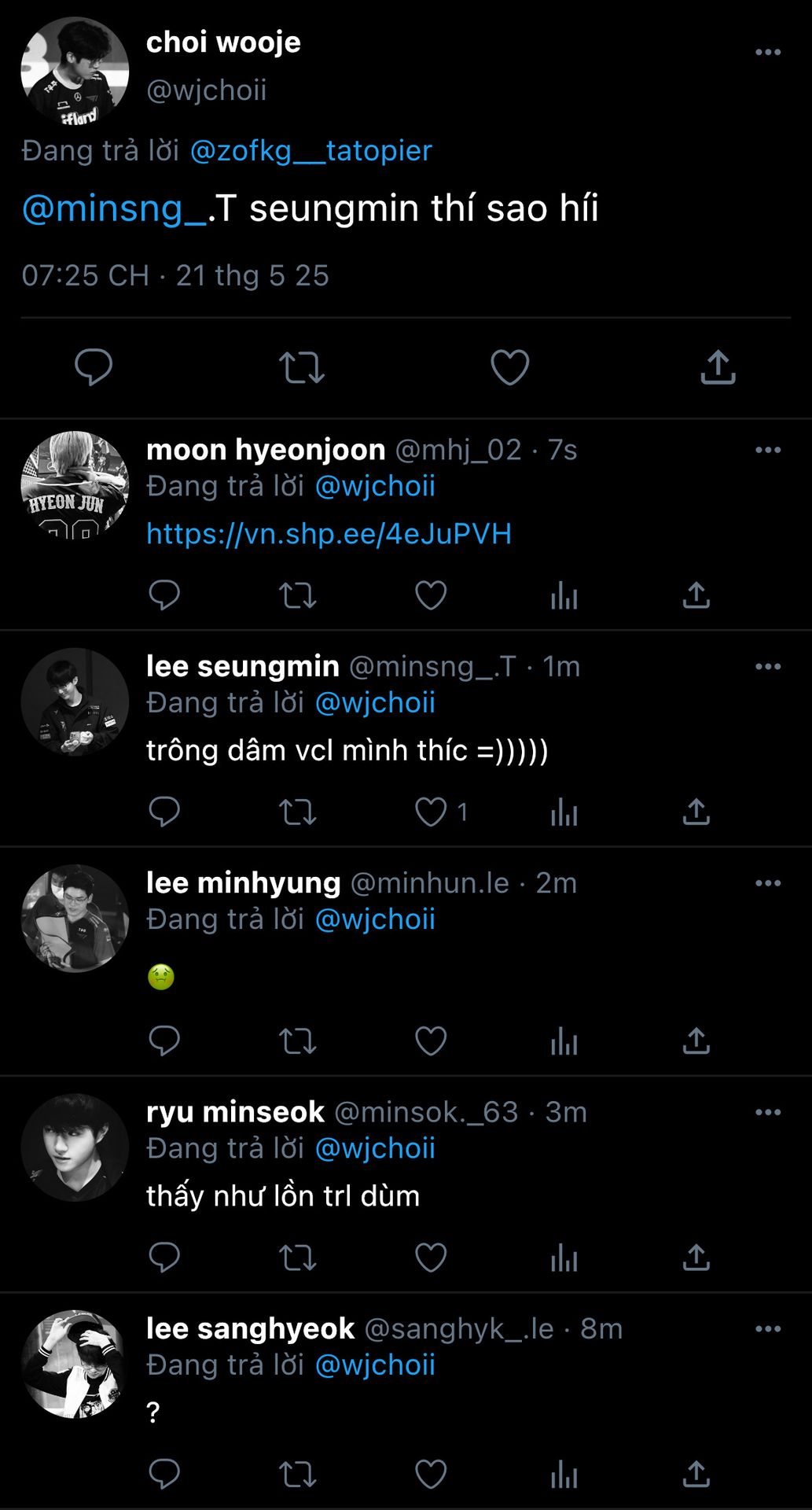Retweet lee sanghyeok's reply

click(x=298, y=1475)
